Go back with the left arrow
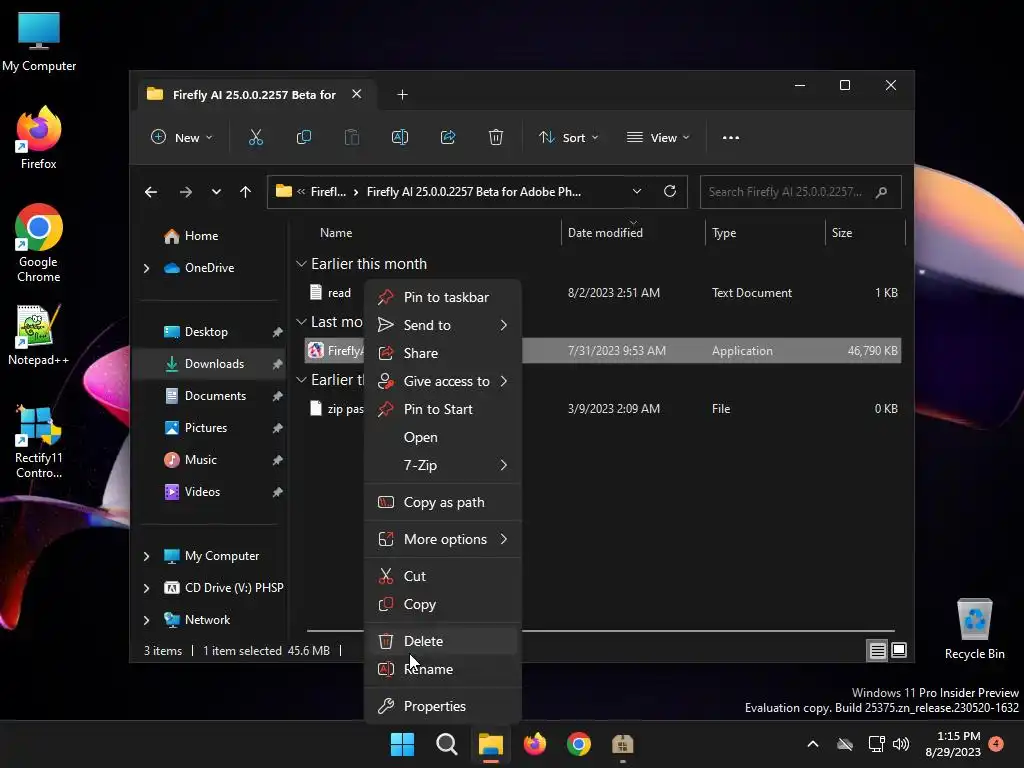 coord(151,192)
